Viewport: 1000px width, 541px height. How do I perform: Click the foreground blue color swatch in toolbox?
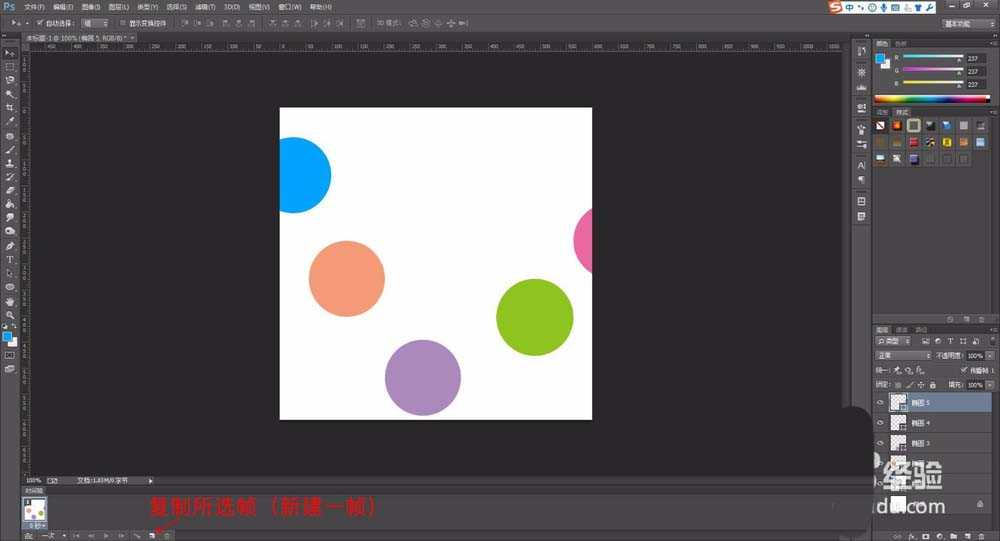coord(8,337)
